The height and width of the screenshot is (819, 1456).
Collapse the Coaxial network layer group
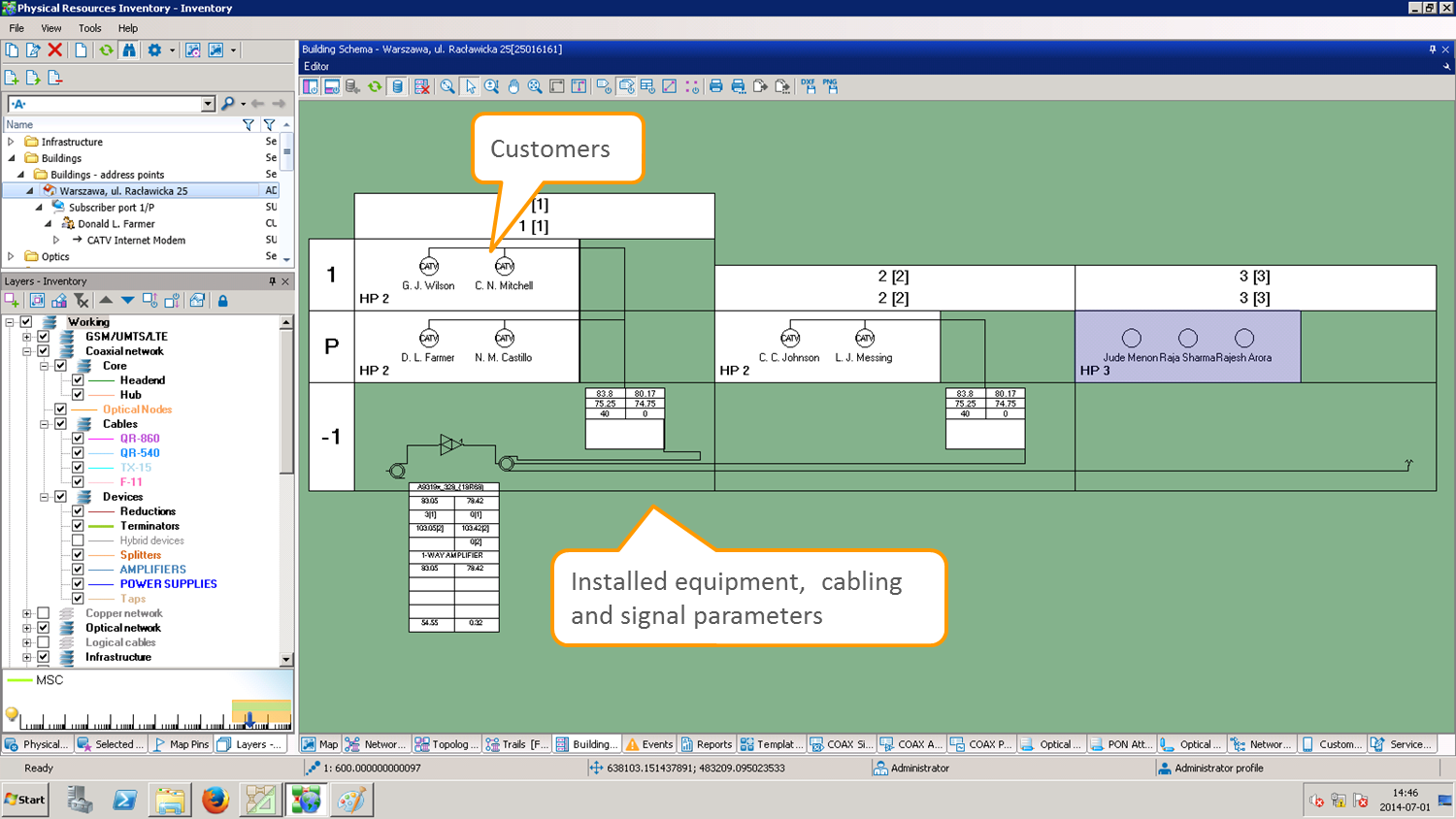[27, 351]
